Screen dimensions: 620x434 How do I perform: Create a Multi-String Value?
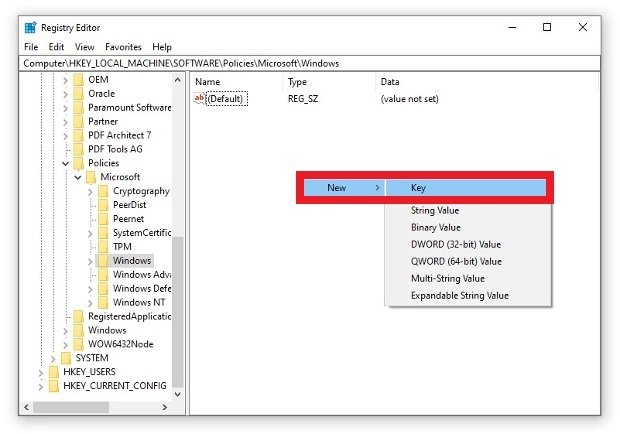(x=448, y=278)
